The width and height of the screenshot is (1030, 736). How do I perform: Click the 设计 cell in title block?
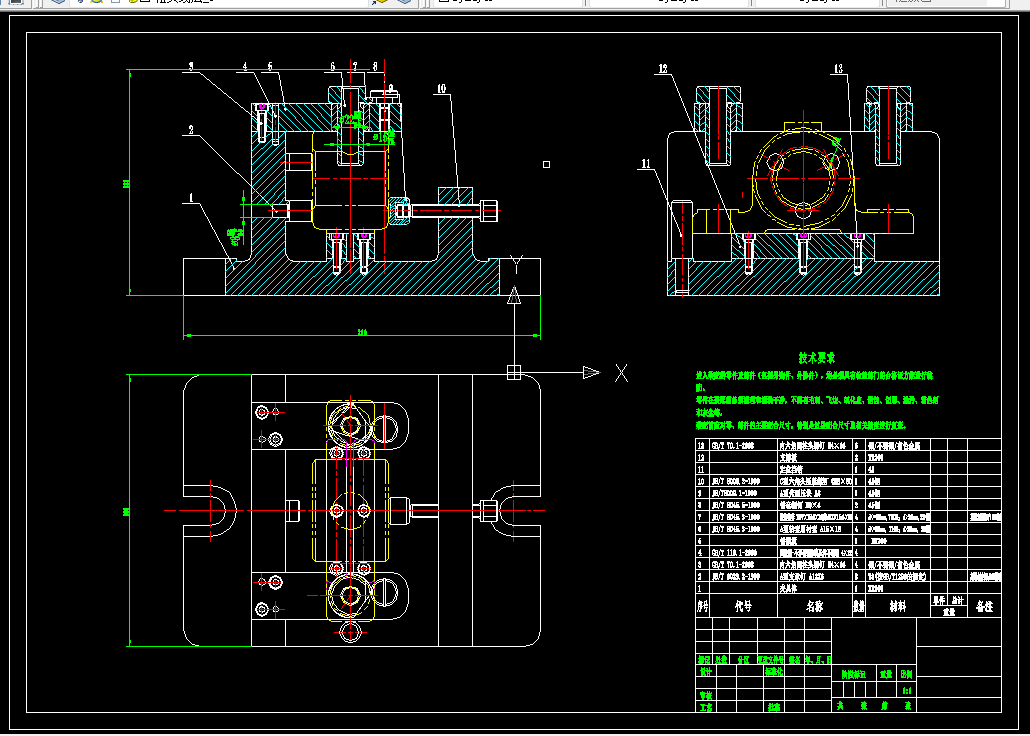705,672
